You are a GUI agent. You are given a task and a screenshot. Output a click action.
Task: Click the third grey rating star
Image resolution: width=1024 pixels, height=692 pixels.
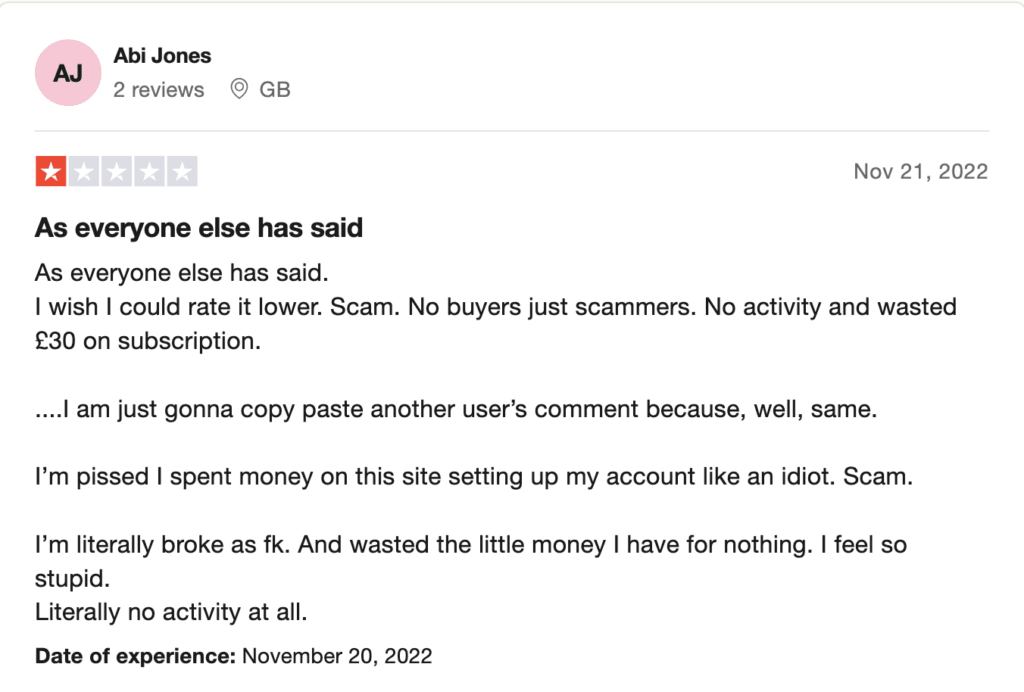[x=116, y=172]
